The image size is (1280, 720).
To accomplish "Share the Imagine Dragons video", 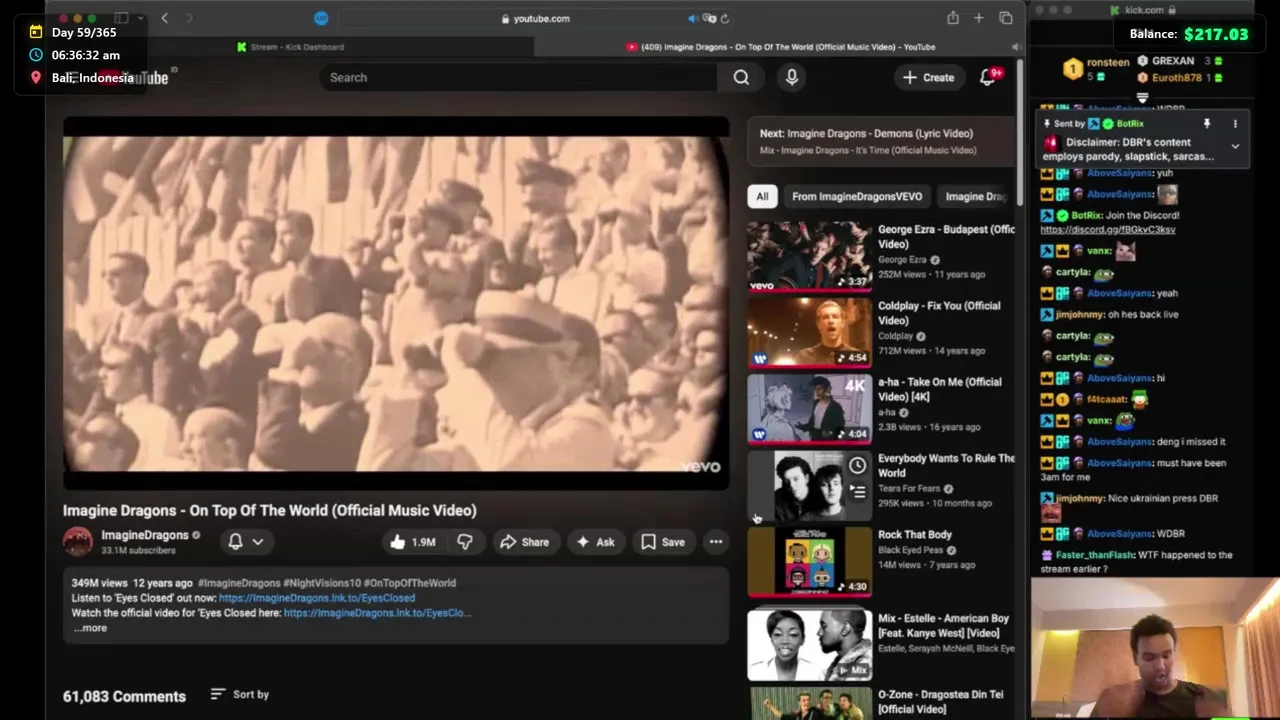I will pyautogui.click(x=524, y=542).
